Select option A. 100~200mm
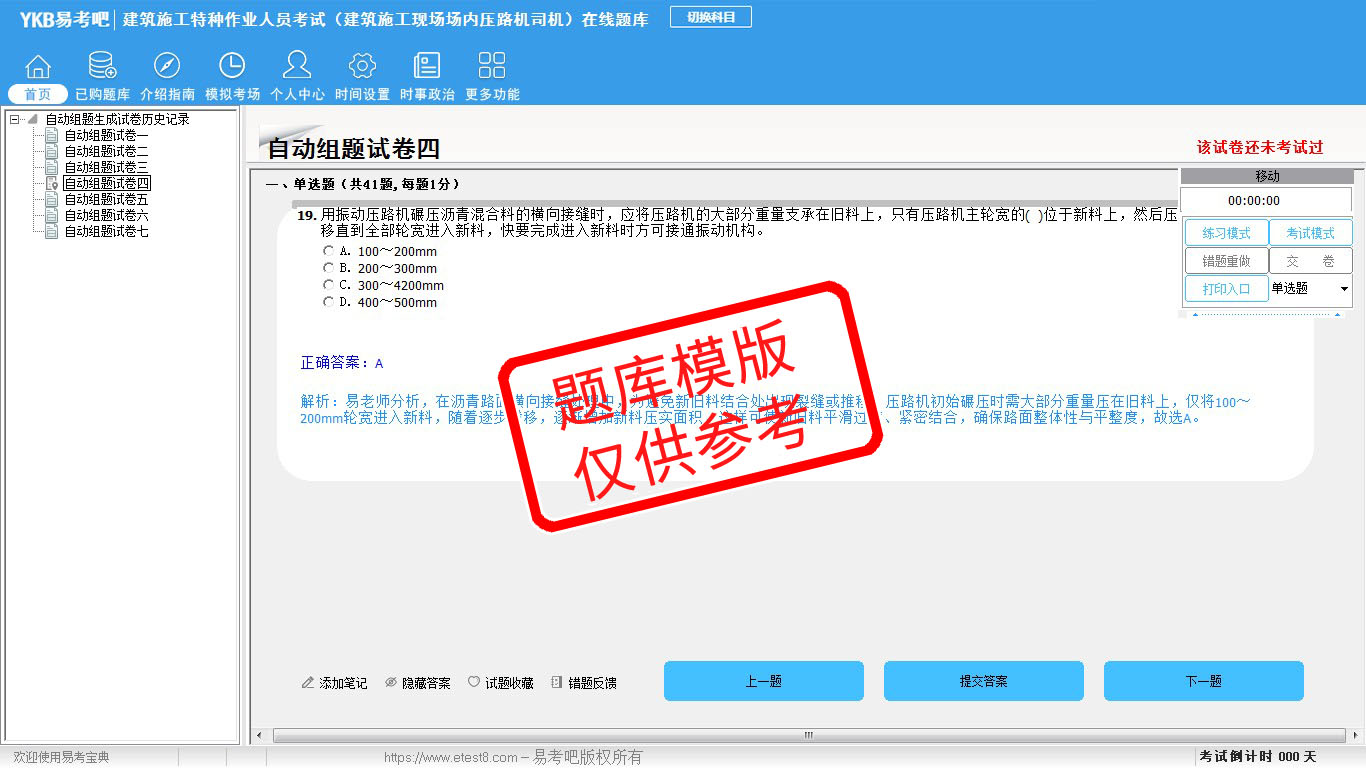1366x768 pixels. tap(328, 252)
